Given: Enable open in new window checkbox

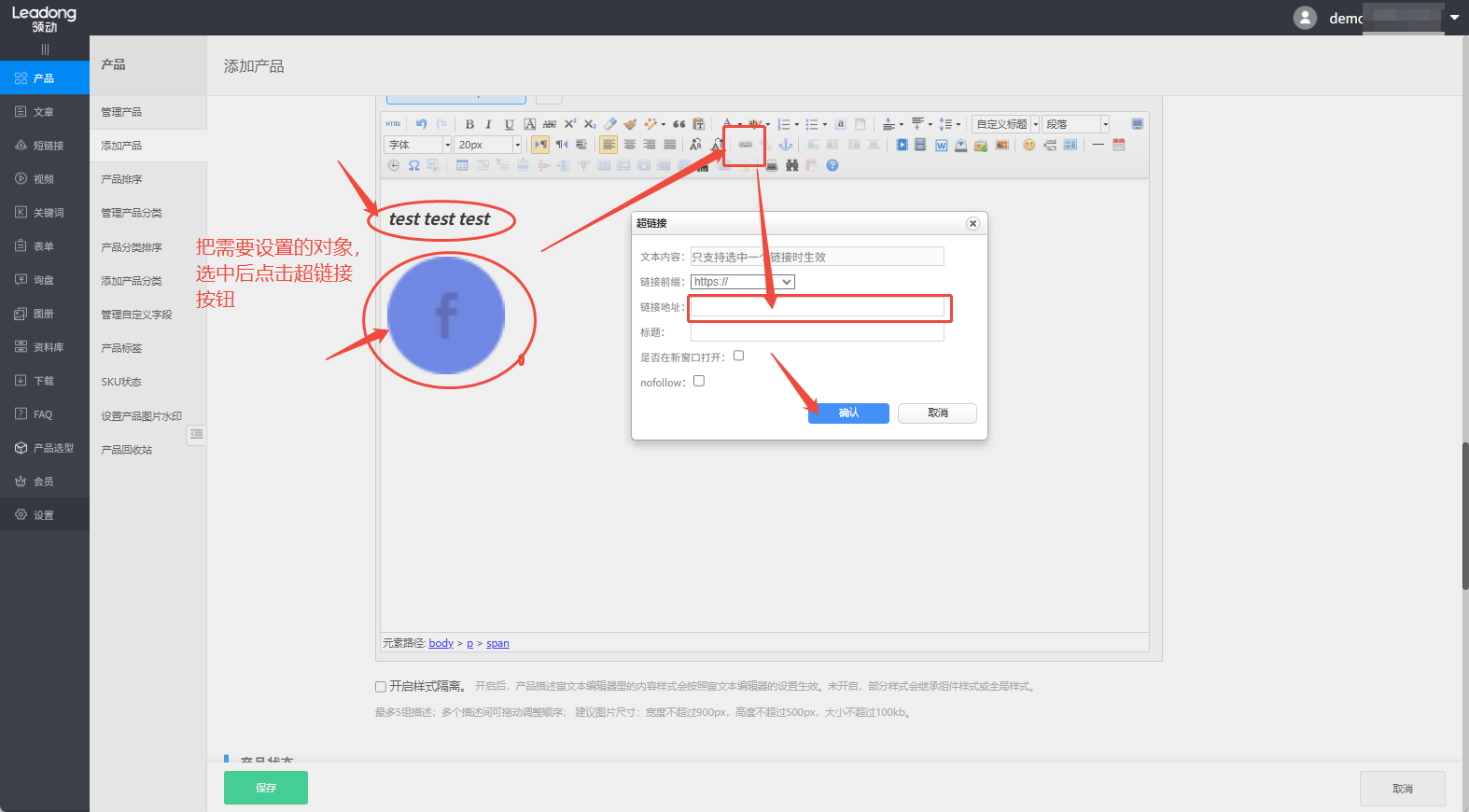Looking at the screenshot, I should coord(738,356).
